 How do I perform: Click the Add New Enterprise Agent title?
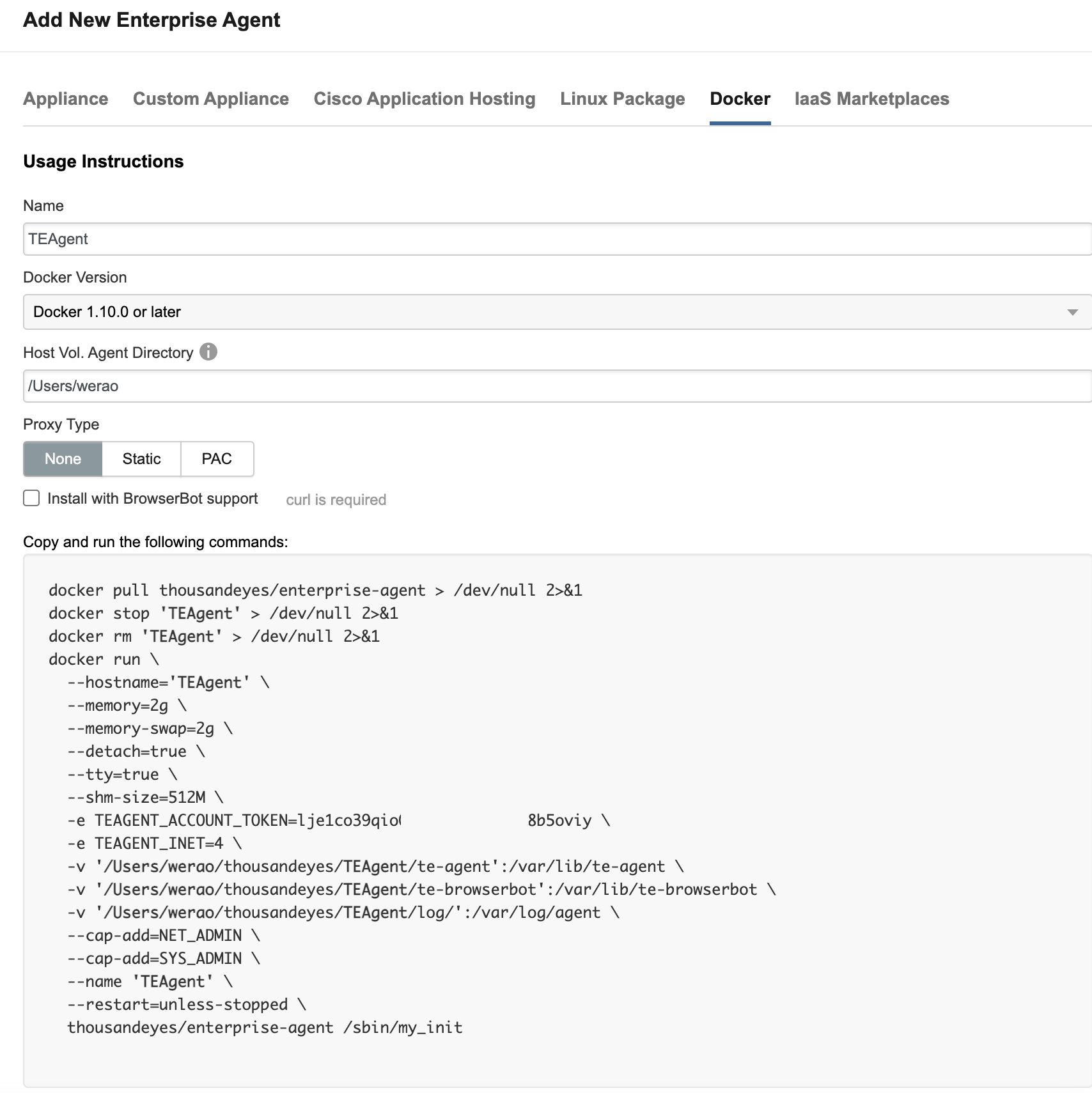point(152,20)
